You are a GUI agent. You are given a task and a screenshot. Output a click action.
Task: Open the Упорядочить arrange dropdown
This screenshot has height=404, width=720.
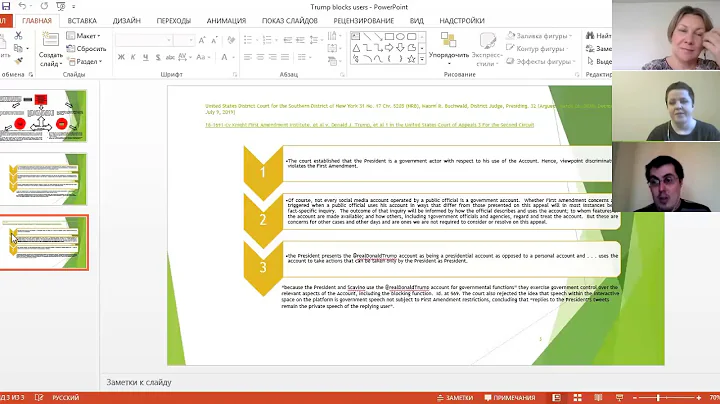click(449, 49)
